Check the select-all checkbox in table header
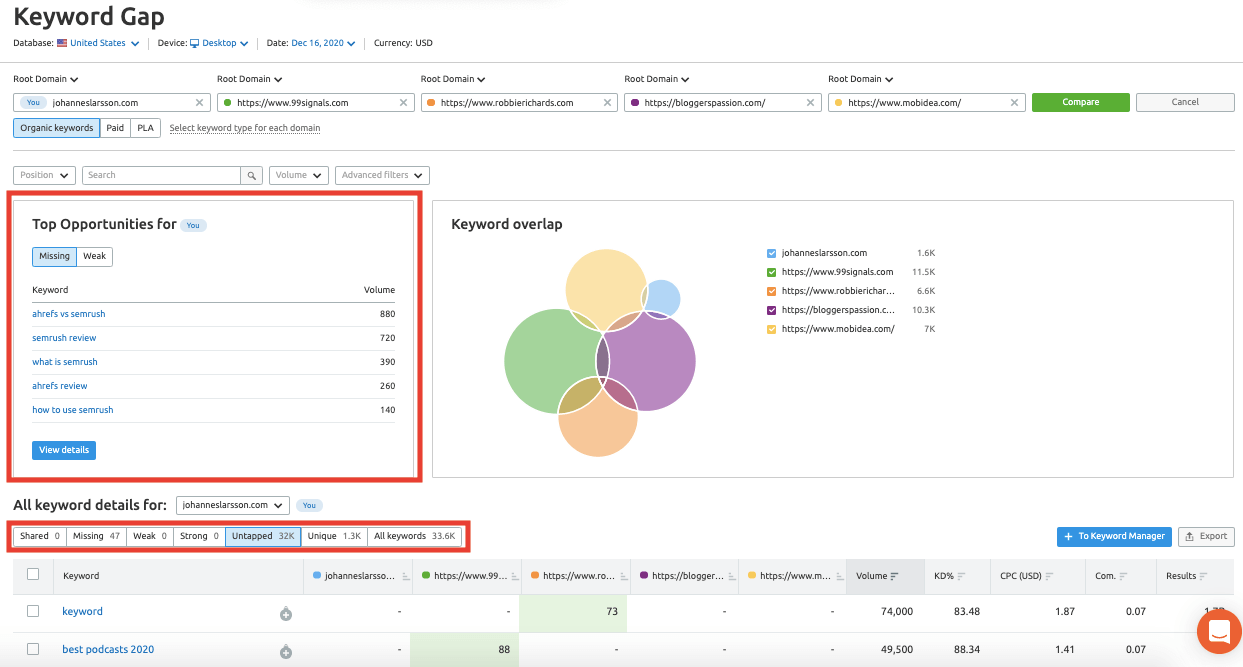 point(33,574)
